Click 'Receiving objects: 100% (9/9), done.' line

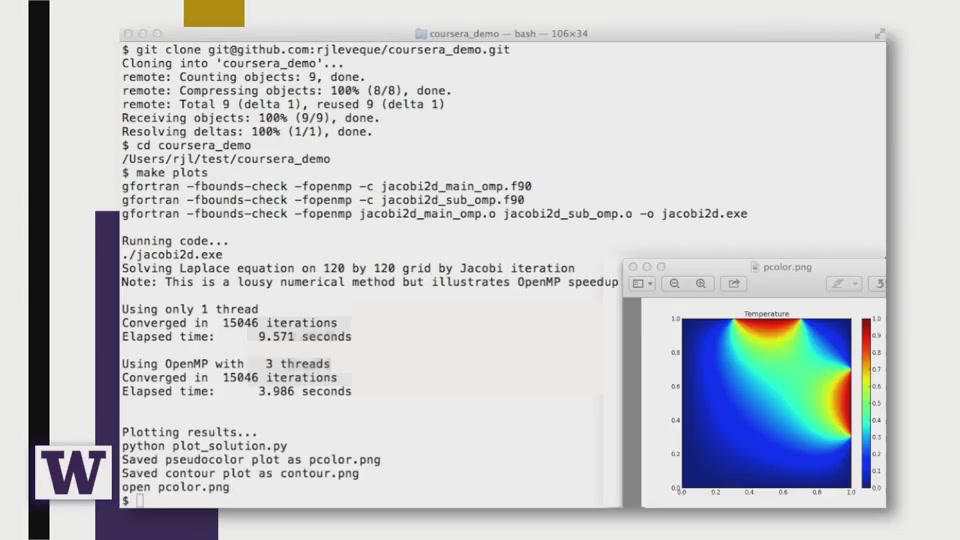pyautogui.click(x=250, y=118)
